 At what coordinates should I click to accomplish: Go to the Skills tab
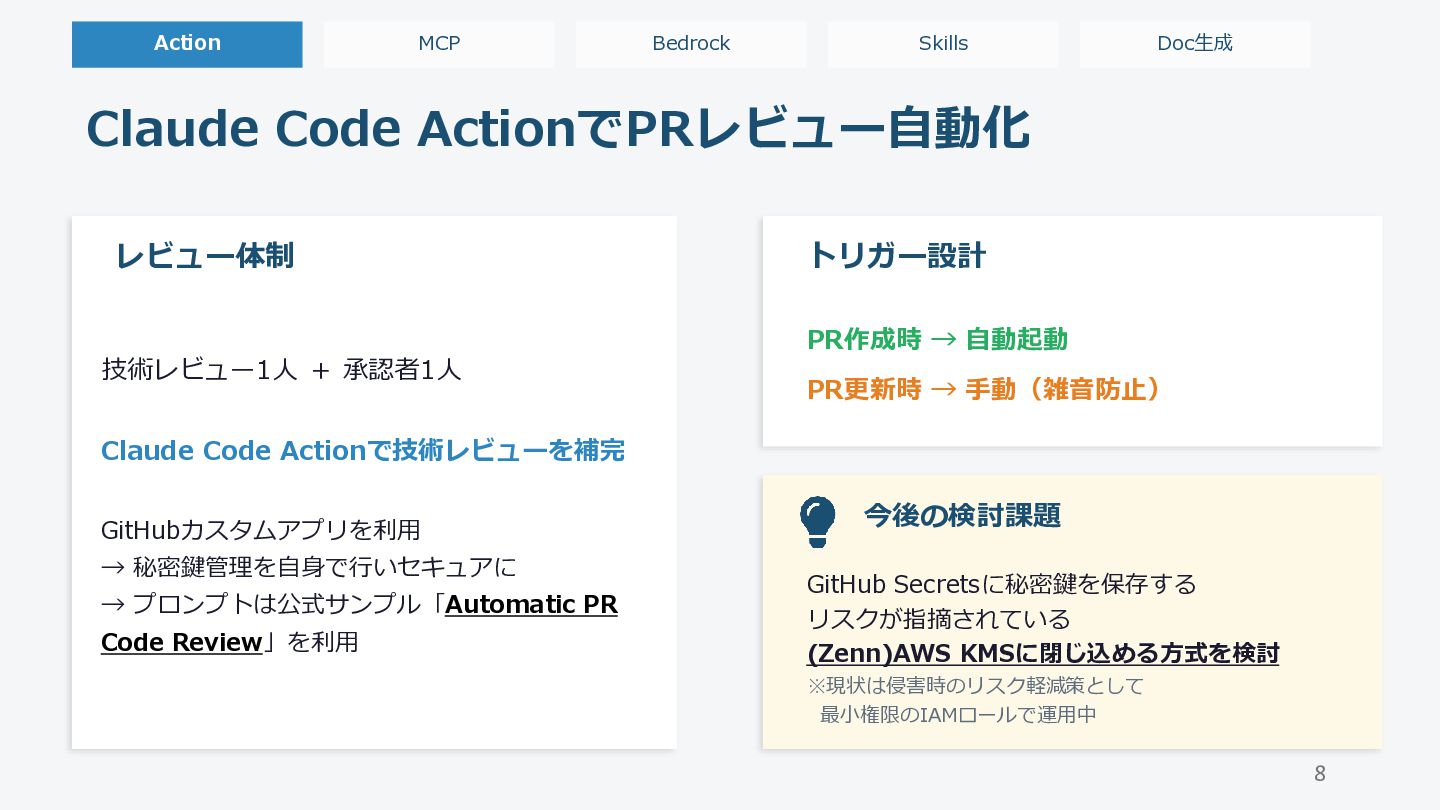tap(943, 44)
